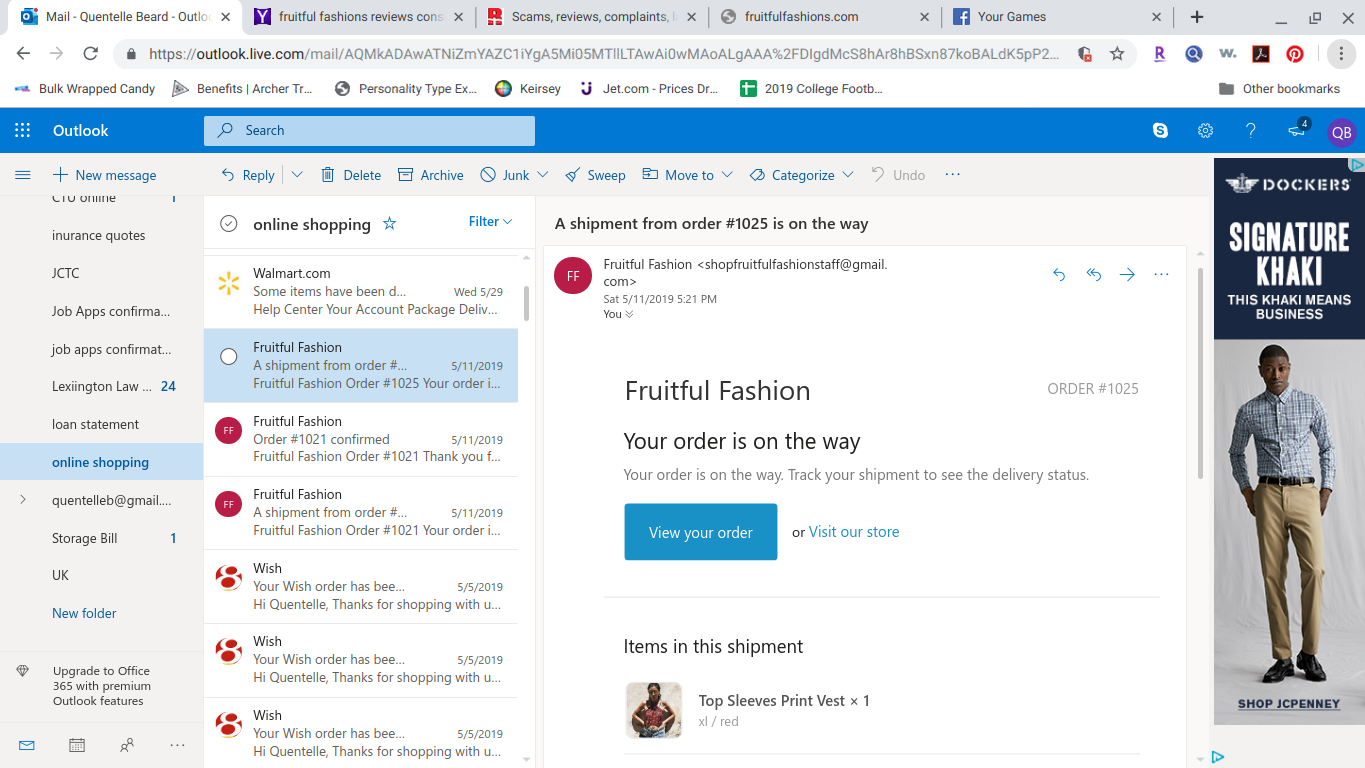The width and height of the screenshot is (1365, 768).
Task: Open Walmart.com email from Wed 5/29
Action: coord(361,291)
